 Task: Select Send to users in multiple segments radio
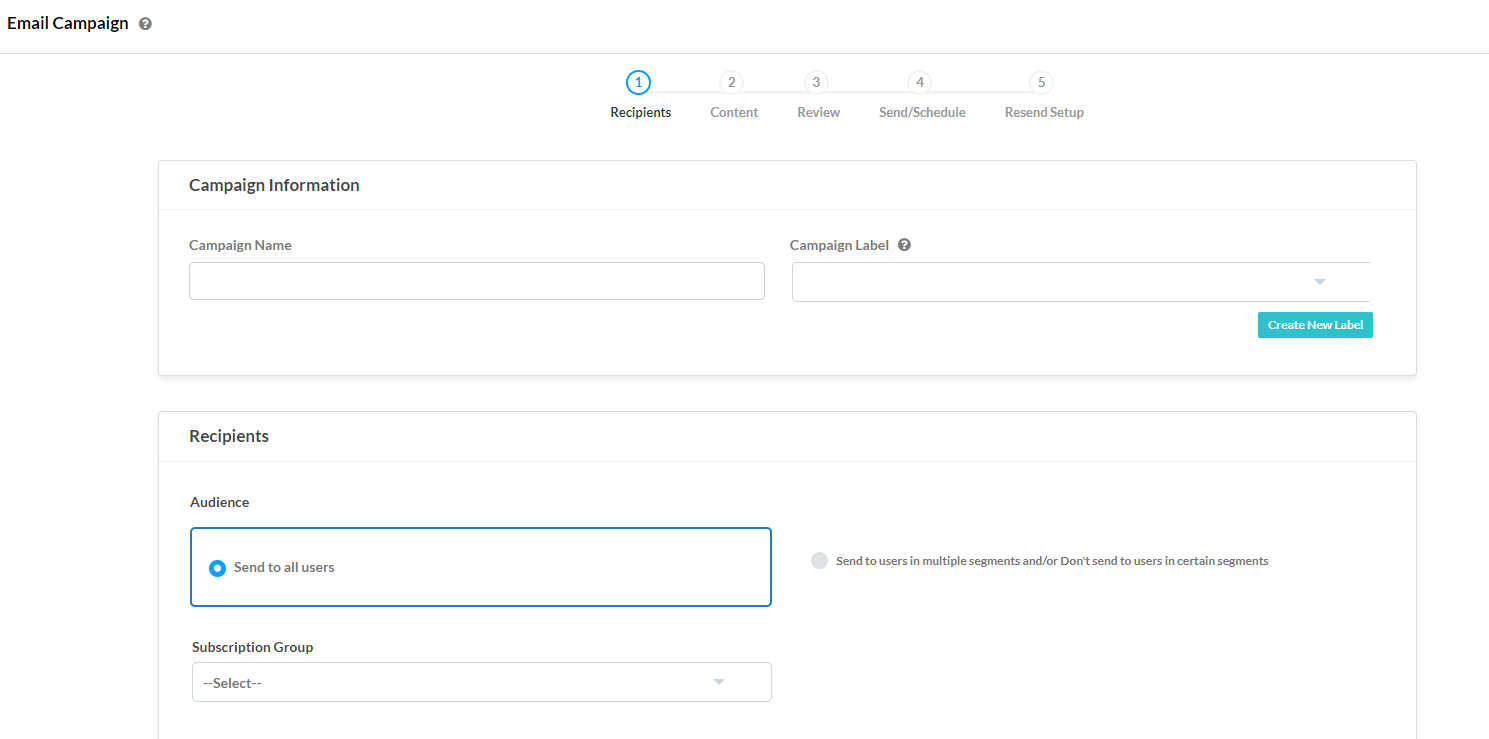pyautogui.click(x=819, y=561)
